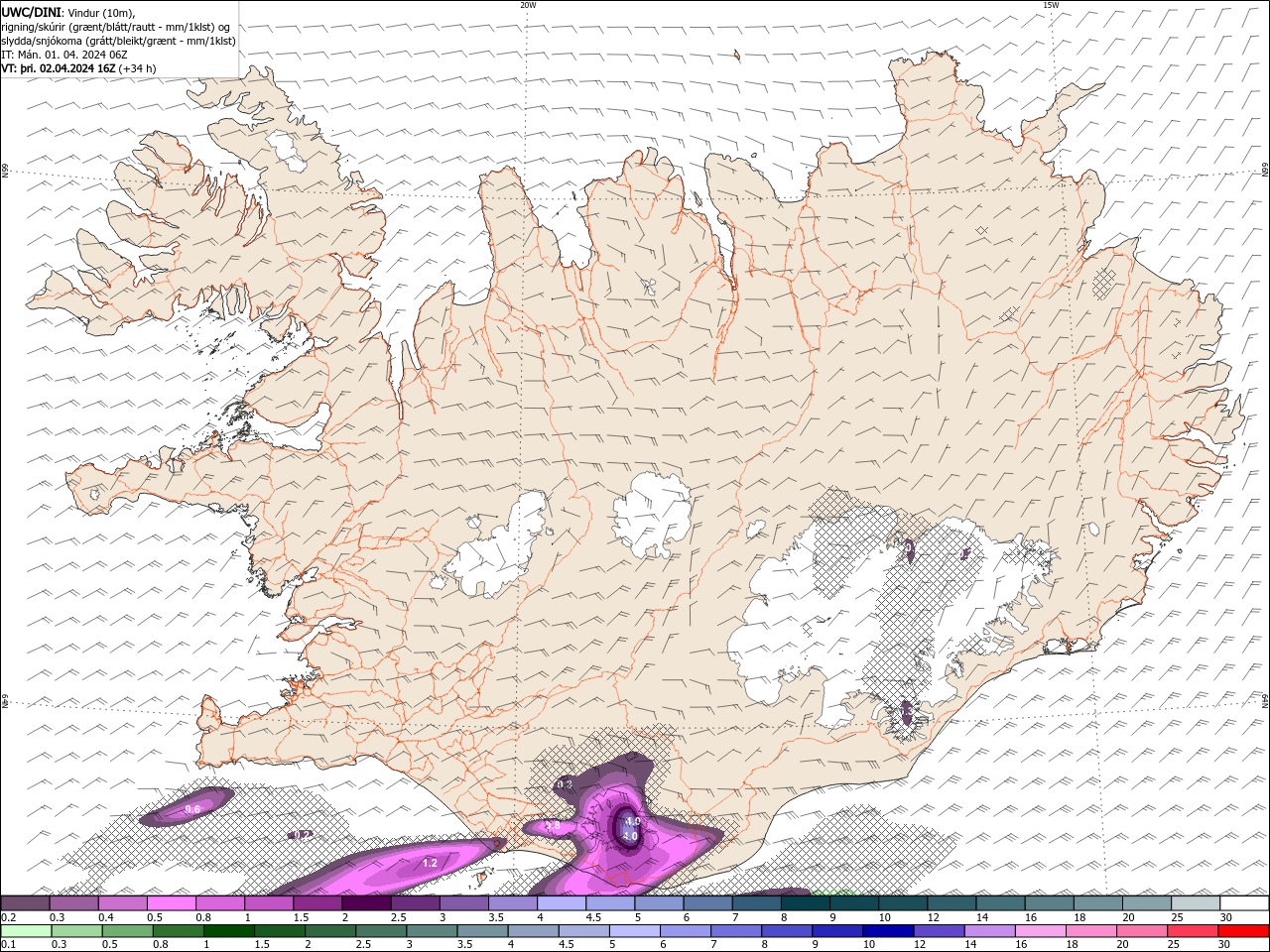Click the upper legend swatch for 0.2–0.3
Image resolution: width=1270 pixels, height=952 pixels.
pos(26,903)
